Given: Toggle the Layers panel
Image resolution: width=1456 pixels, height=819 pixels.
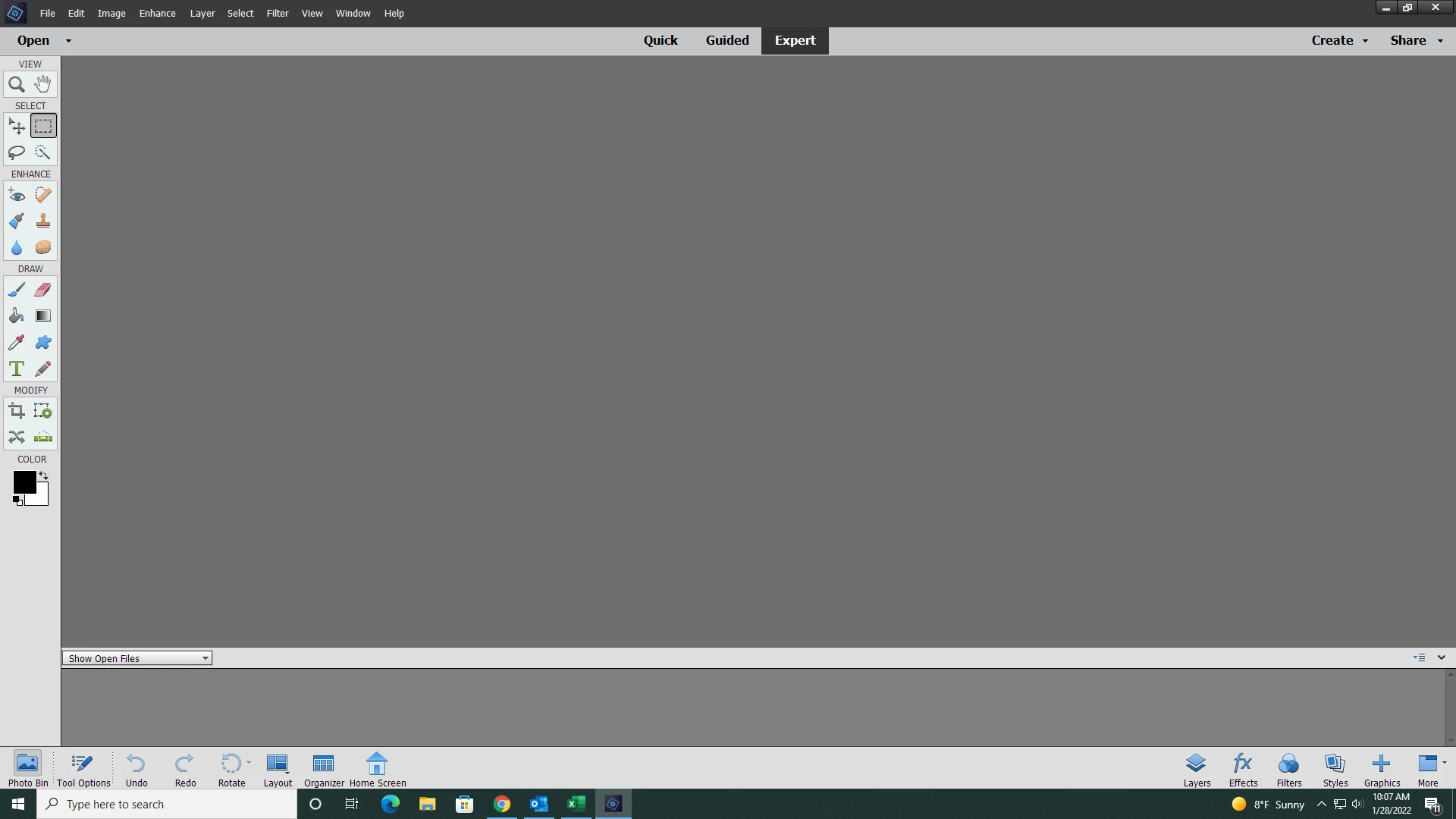Looking at the screenshot, I should coord(1196,769).
